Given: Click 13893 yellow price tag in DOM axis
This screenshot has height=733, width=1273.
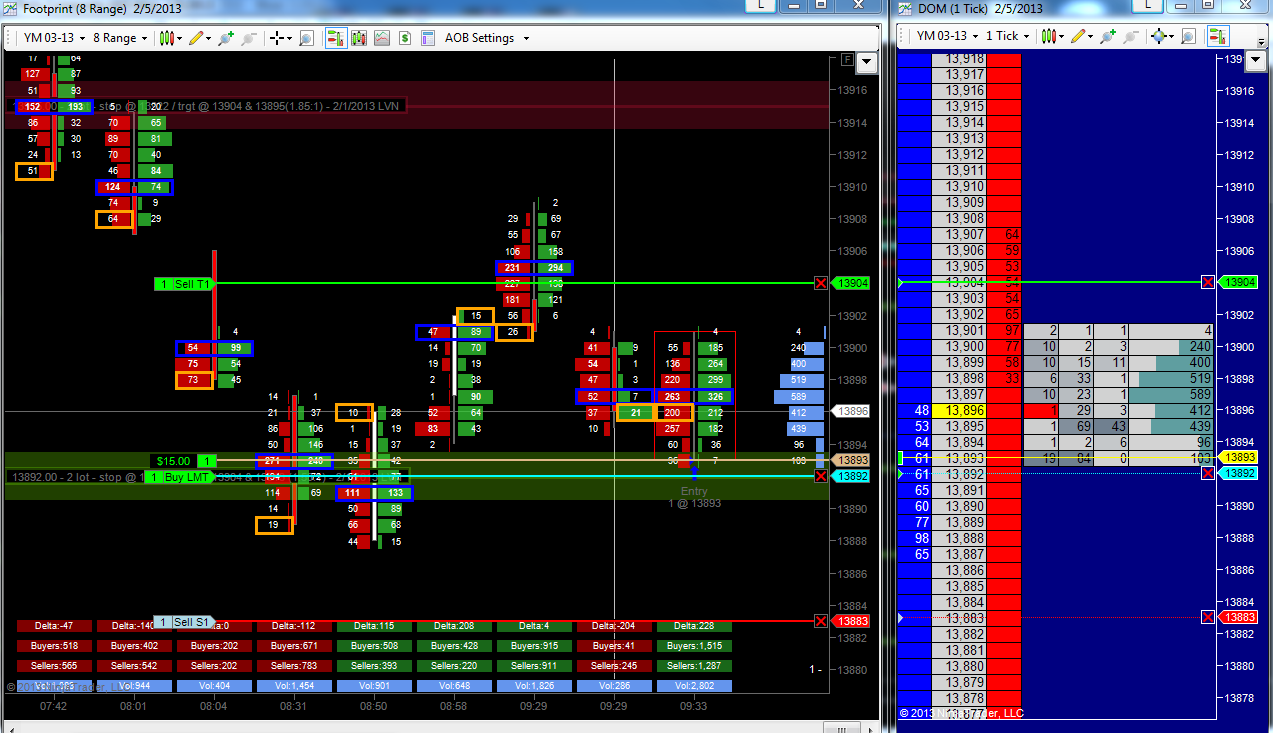Looking at the screenshot, I should 1238,457.
